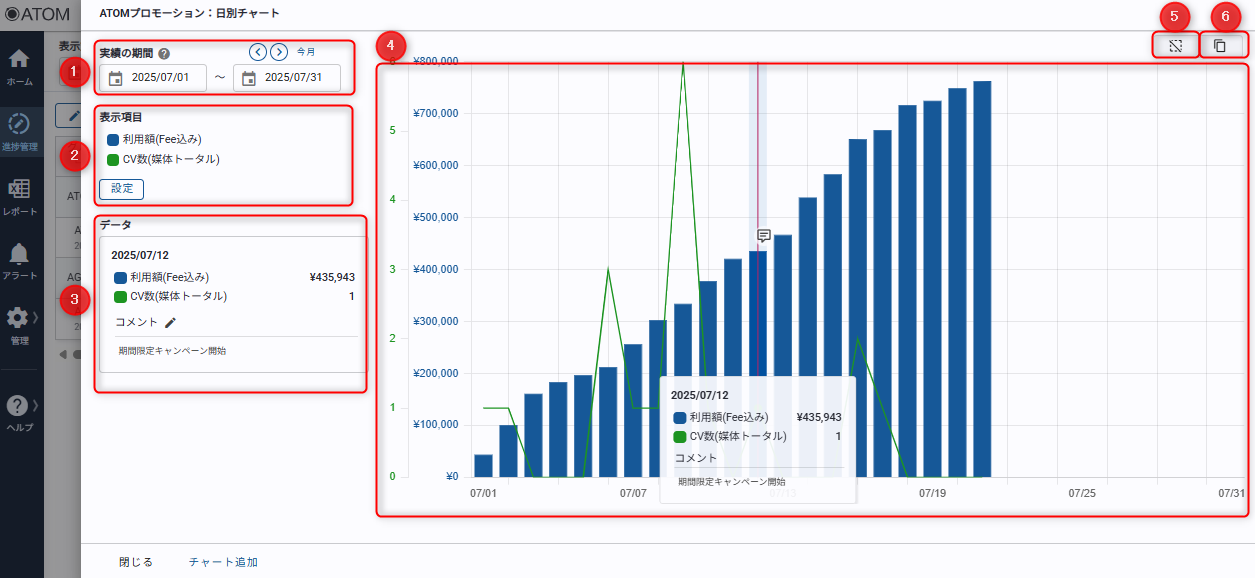Open the アラート bell icon
Viewport: 1255px width, 578px height.
point(19,254)
